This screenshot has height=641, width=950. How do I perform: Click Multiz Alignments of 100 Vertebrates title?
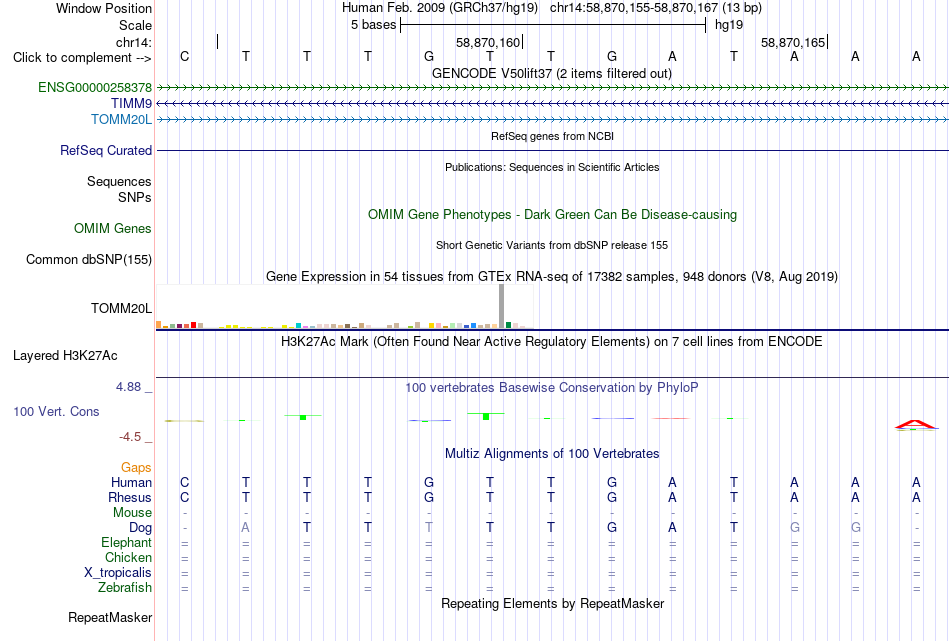tap(552, 454)
